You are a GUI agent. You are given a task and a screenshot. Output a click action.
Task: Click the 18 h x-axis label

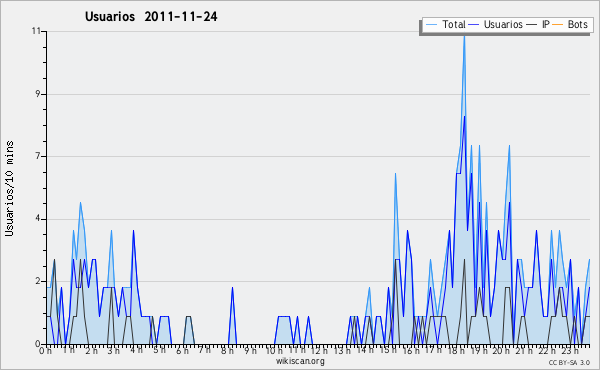tap(457, 350)
